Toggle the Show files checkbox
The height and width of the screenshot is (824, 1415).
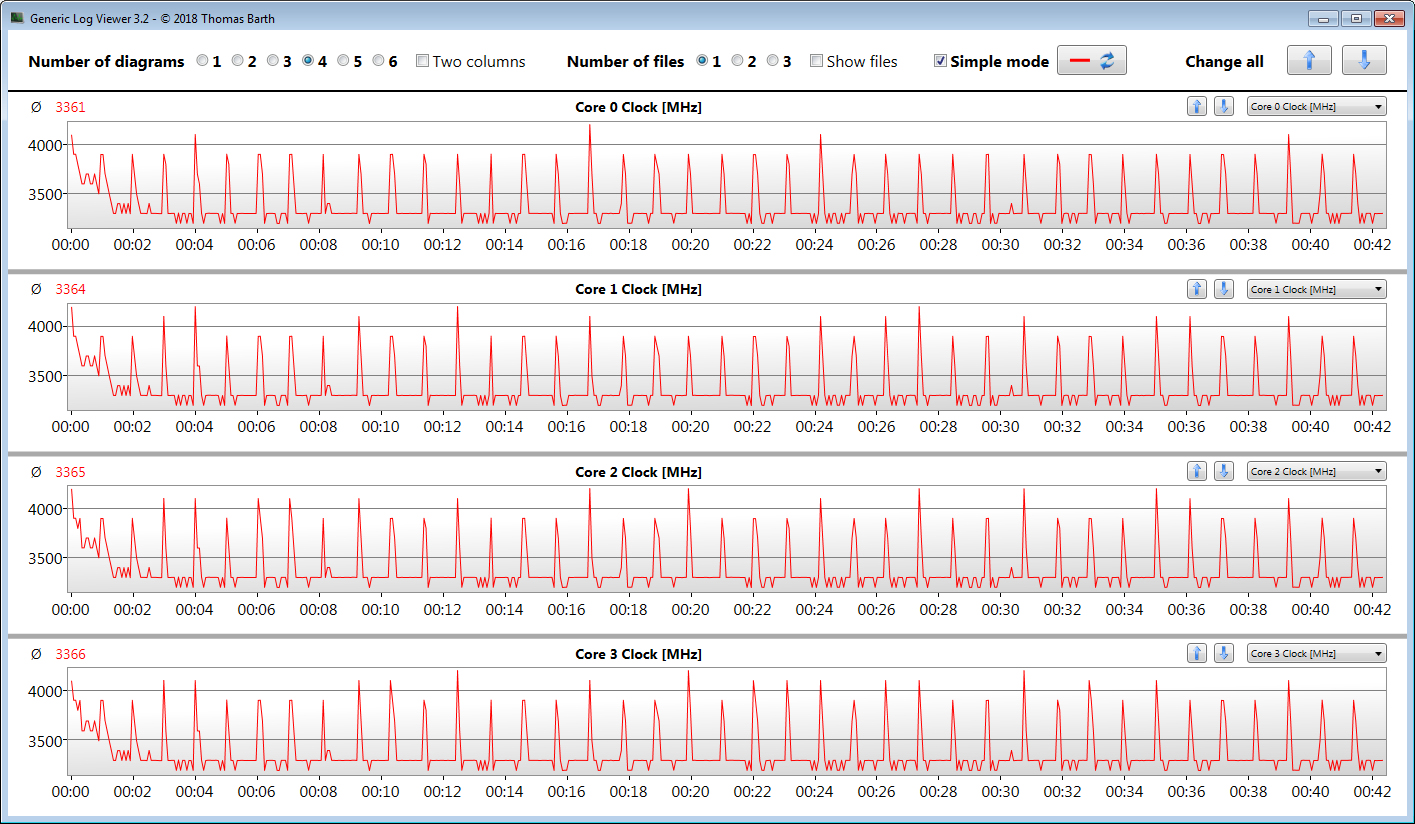click(816, 61)
